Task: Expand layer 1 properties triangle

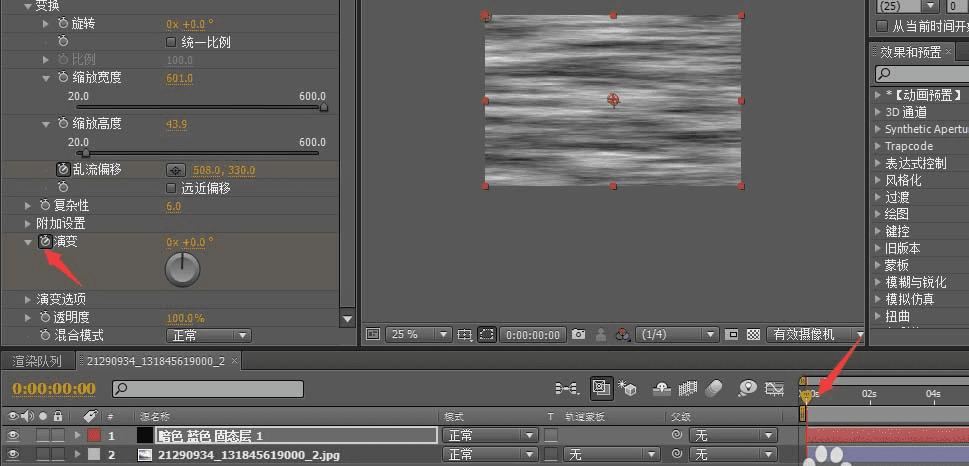Action: point(77,436)
